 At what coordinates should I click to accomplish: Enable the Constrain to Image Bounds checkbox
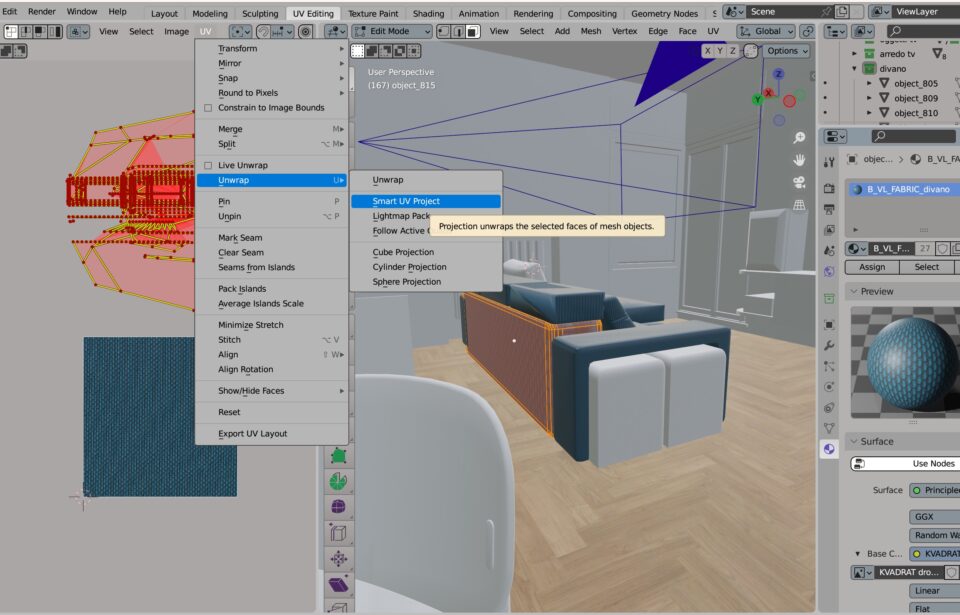[208, 108]
